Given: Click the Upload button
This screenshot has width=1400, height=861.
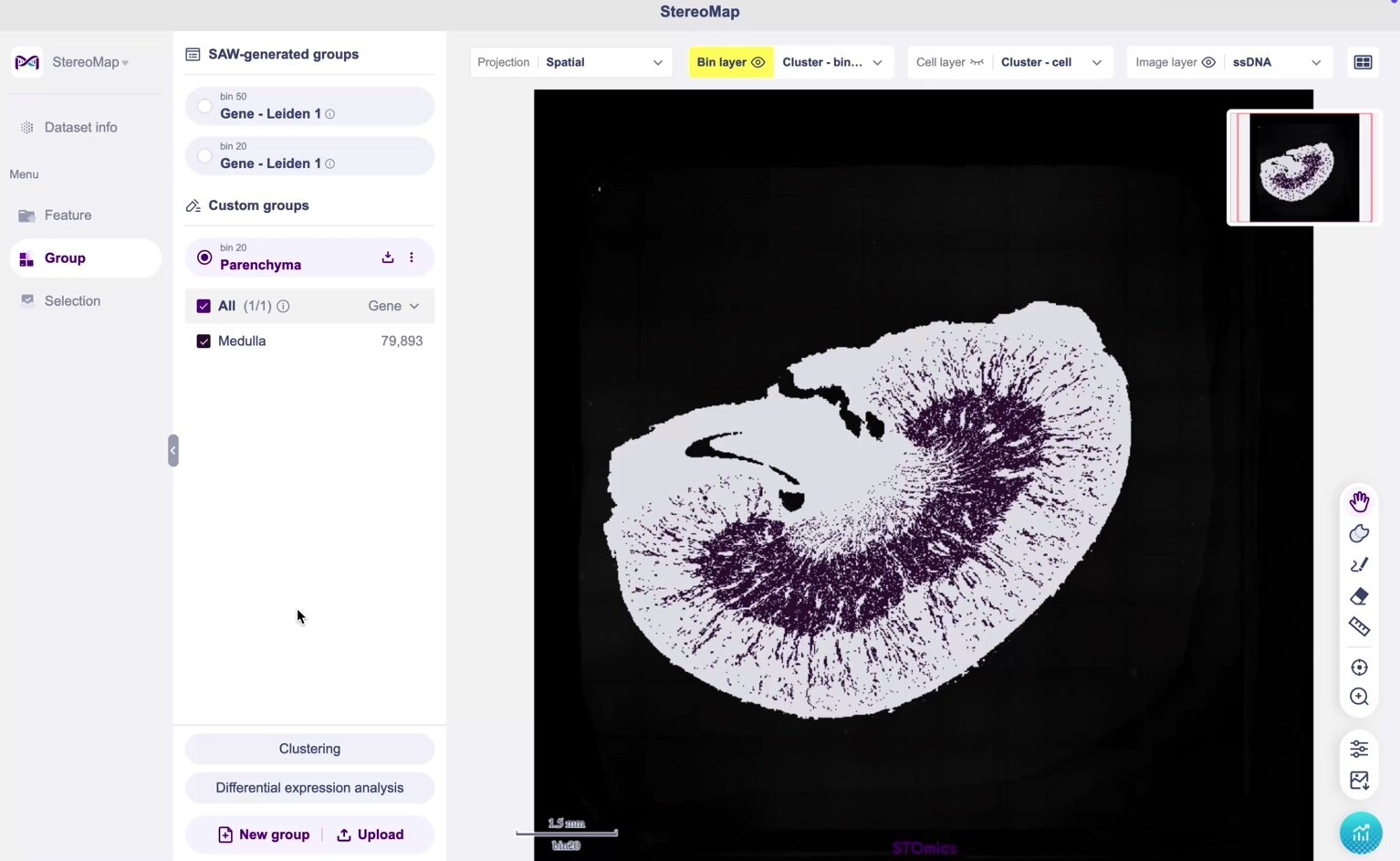Looking at the screenshot, I should click(371, 835).
